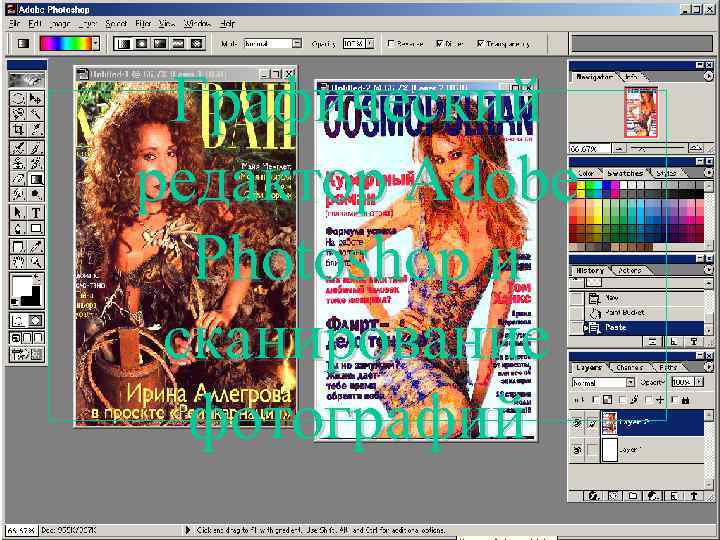Select the Move tool

(36, 99)
